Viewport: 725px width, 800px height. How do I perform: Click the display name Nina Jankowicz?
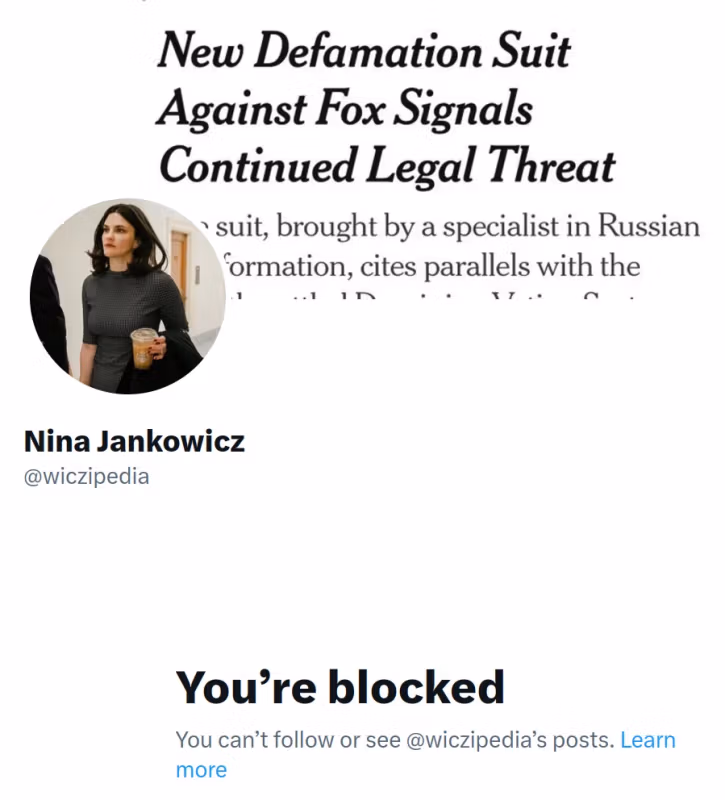pos(134,441)
